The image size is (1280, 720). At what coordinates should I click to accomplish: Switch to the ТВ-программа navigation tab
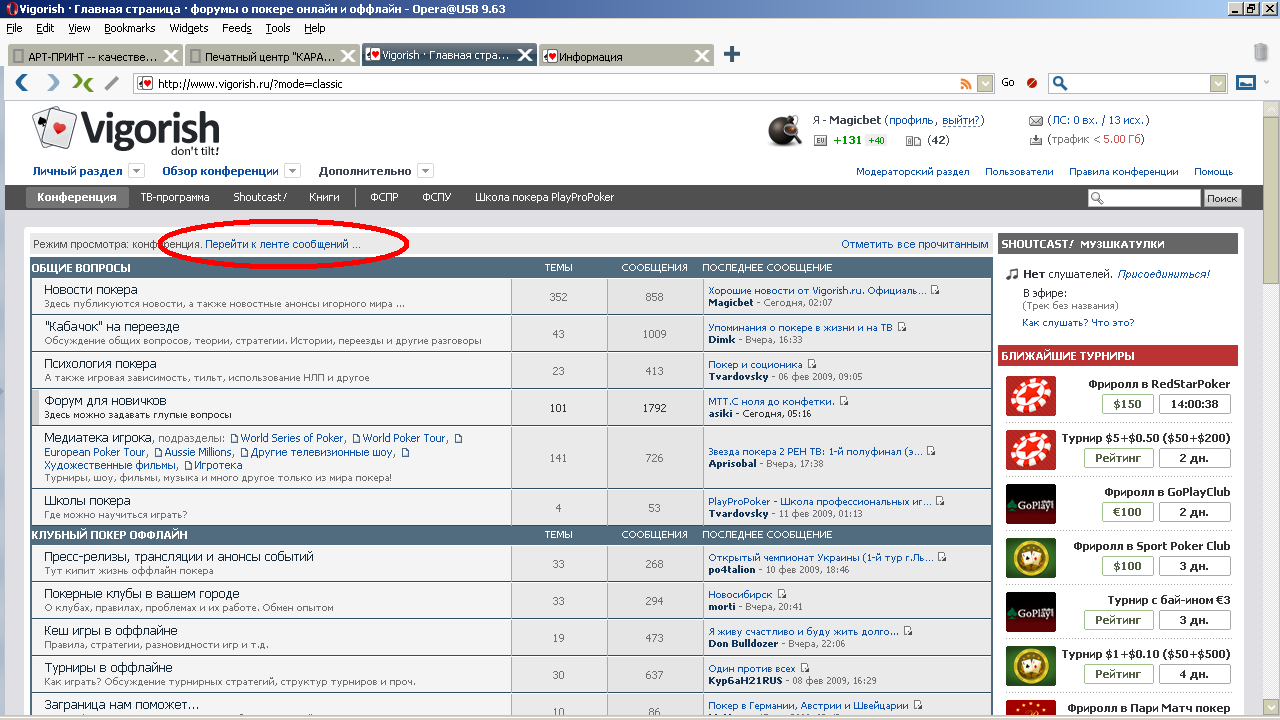click(175, 197)
